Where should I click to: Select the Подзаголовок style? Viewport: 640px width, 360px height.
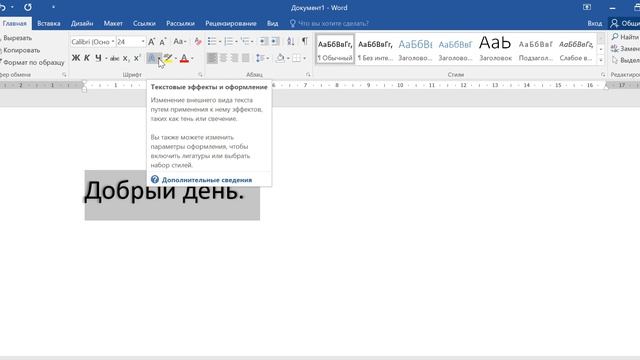tap(536, 49)
